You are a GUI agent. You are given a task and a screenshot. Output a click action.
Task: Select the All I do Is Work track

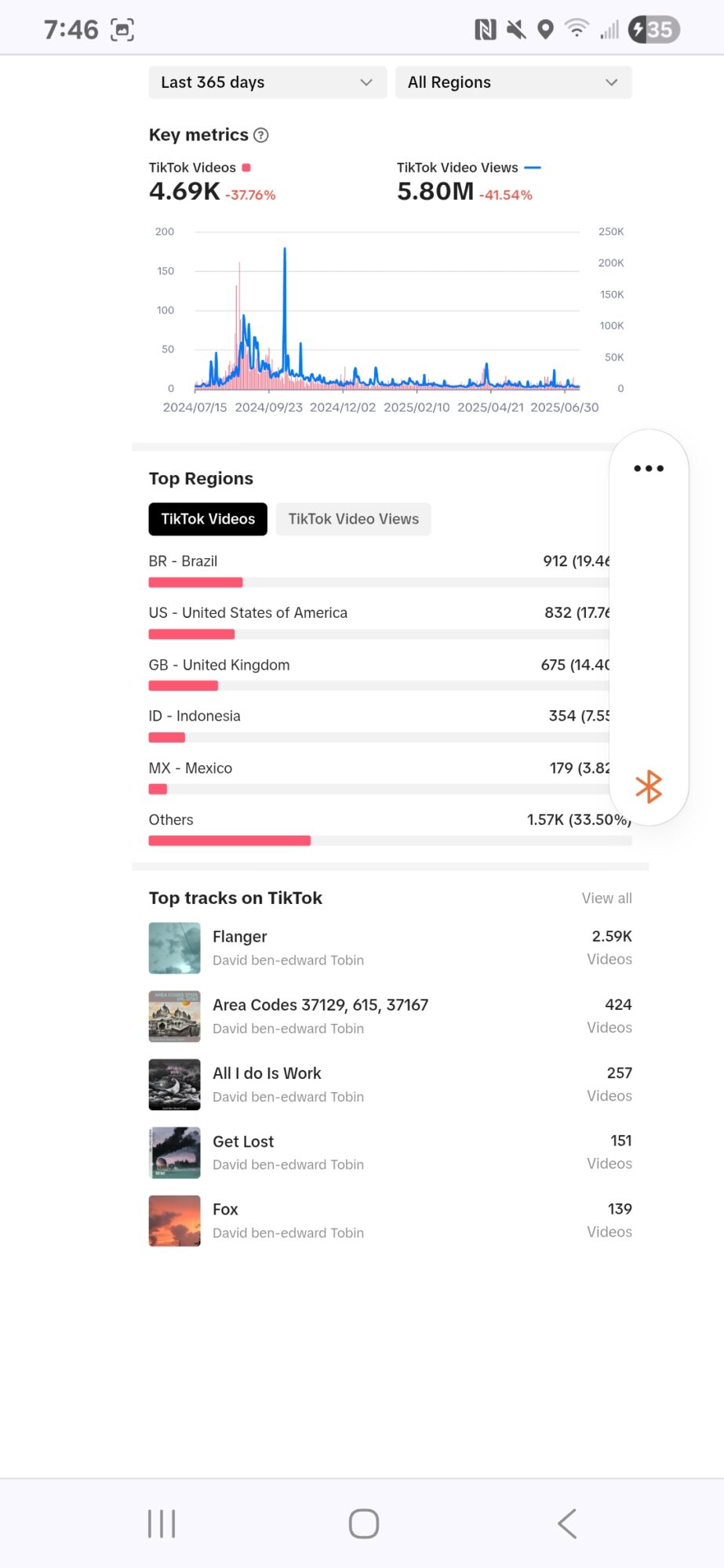(267, 1073)
